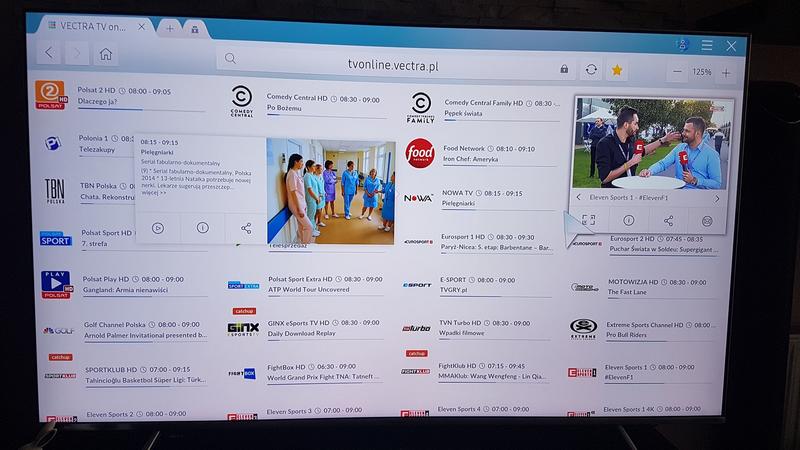Open Comedy Central Family 'Pępek świata' entry
This screenshot has width=800, height=450.
pyautogui.click(x=502, y=109)
